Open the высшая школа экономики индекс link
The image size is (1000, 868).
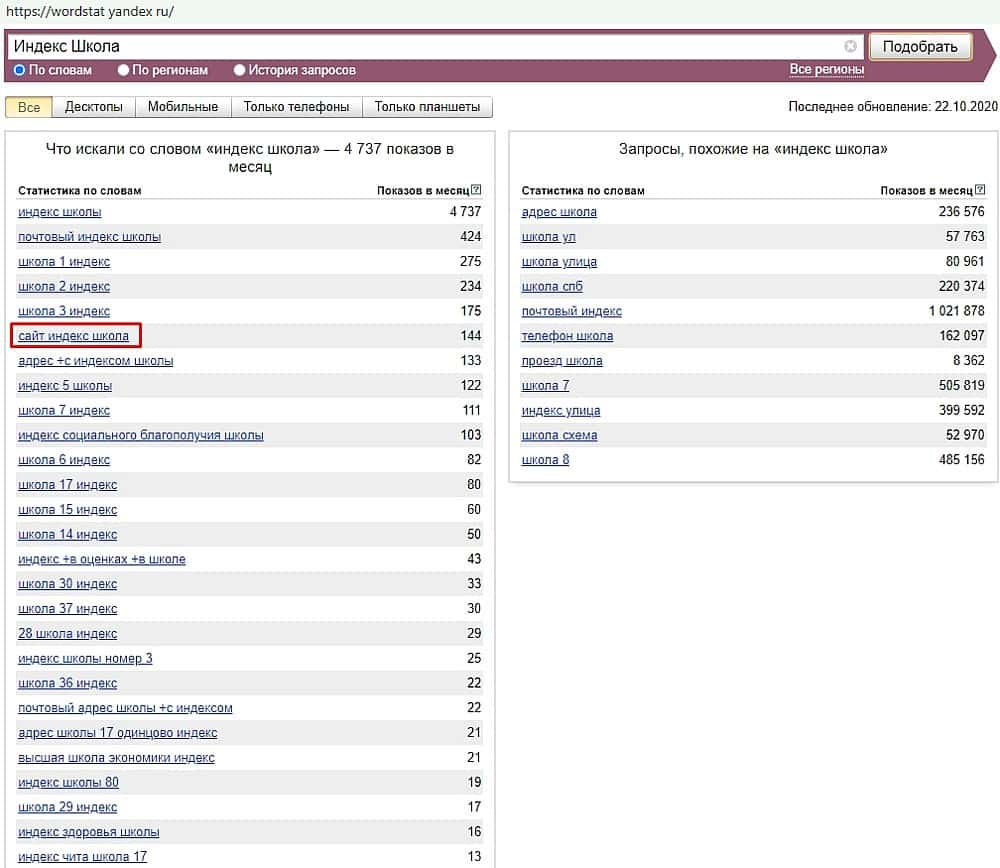pos(116,758)
